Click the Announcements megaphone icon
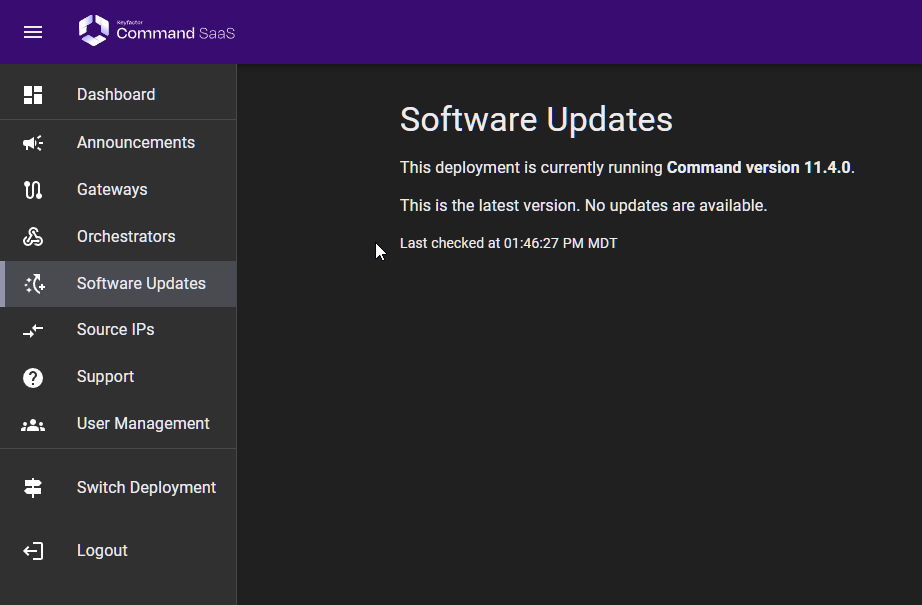Viewport: 922px width, 605px height. pos(33,143)
